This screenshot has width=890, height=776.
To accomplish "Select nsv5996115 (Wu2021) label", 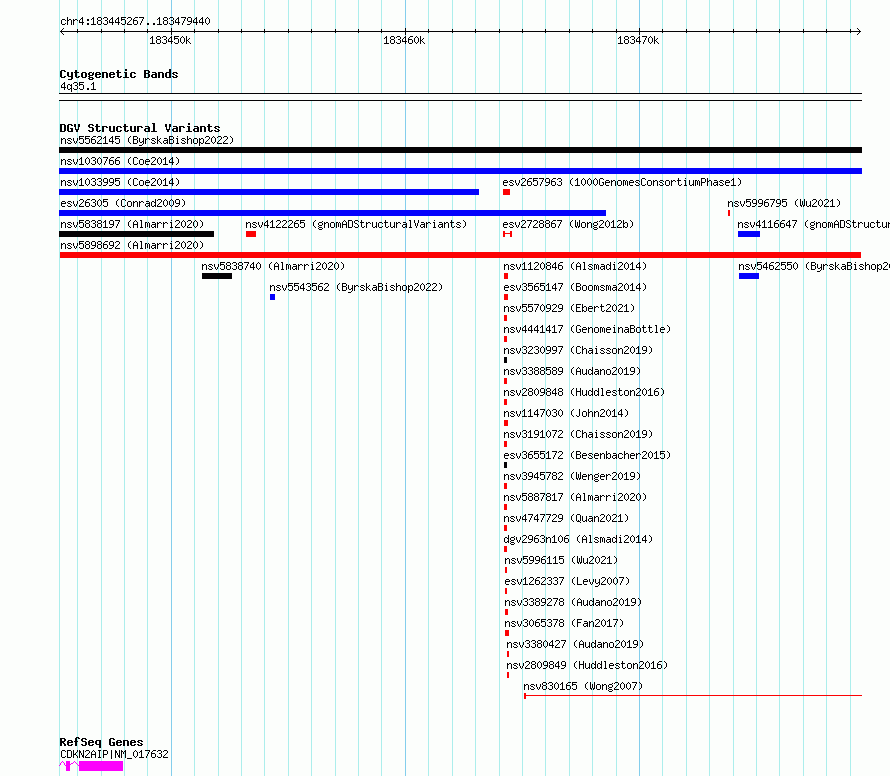I will pyautogui.click(x=561, y=560).
